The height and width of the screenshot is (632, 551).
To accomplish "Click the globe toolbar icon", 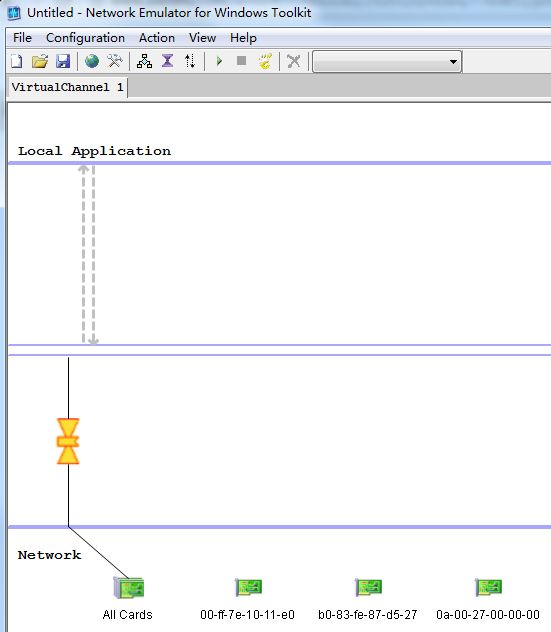I will pos(92,61).
